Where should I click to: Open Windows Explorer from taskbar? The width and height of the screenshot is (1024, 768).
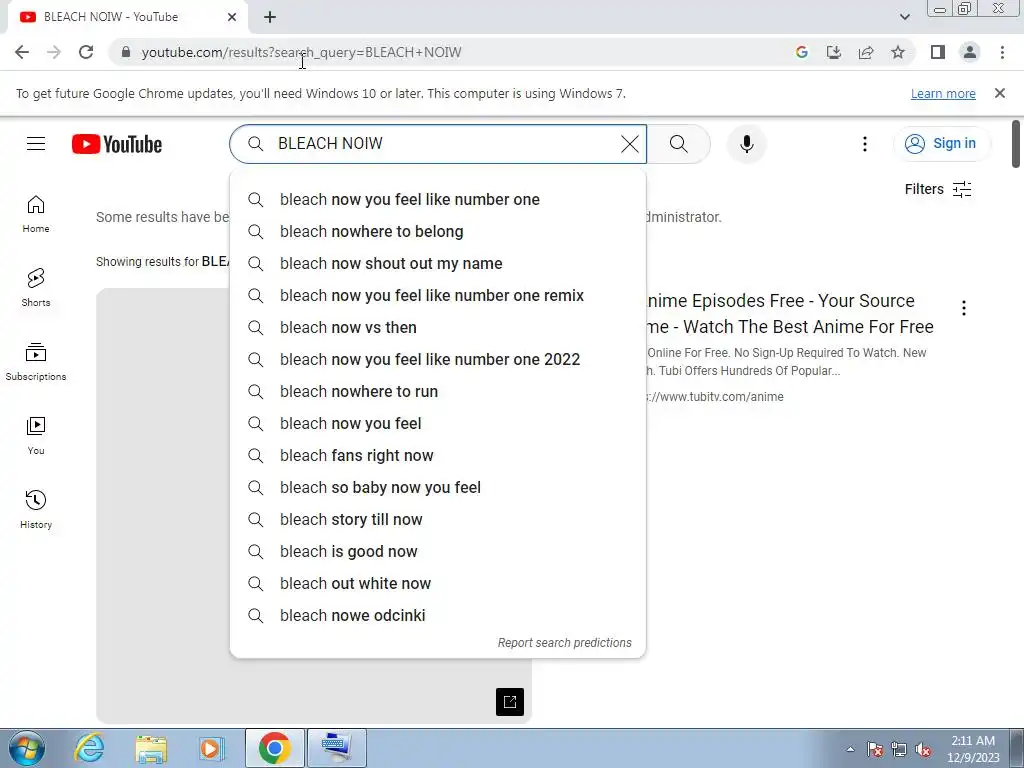pos(151,748)
